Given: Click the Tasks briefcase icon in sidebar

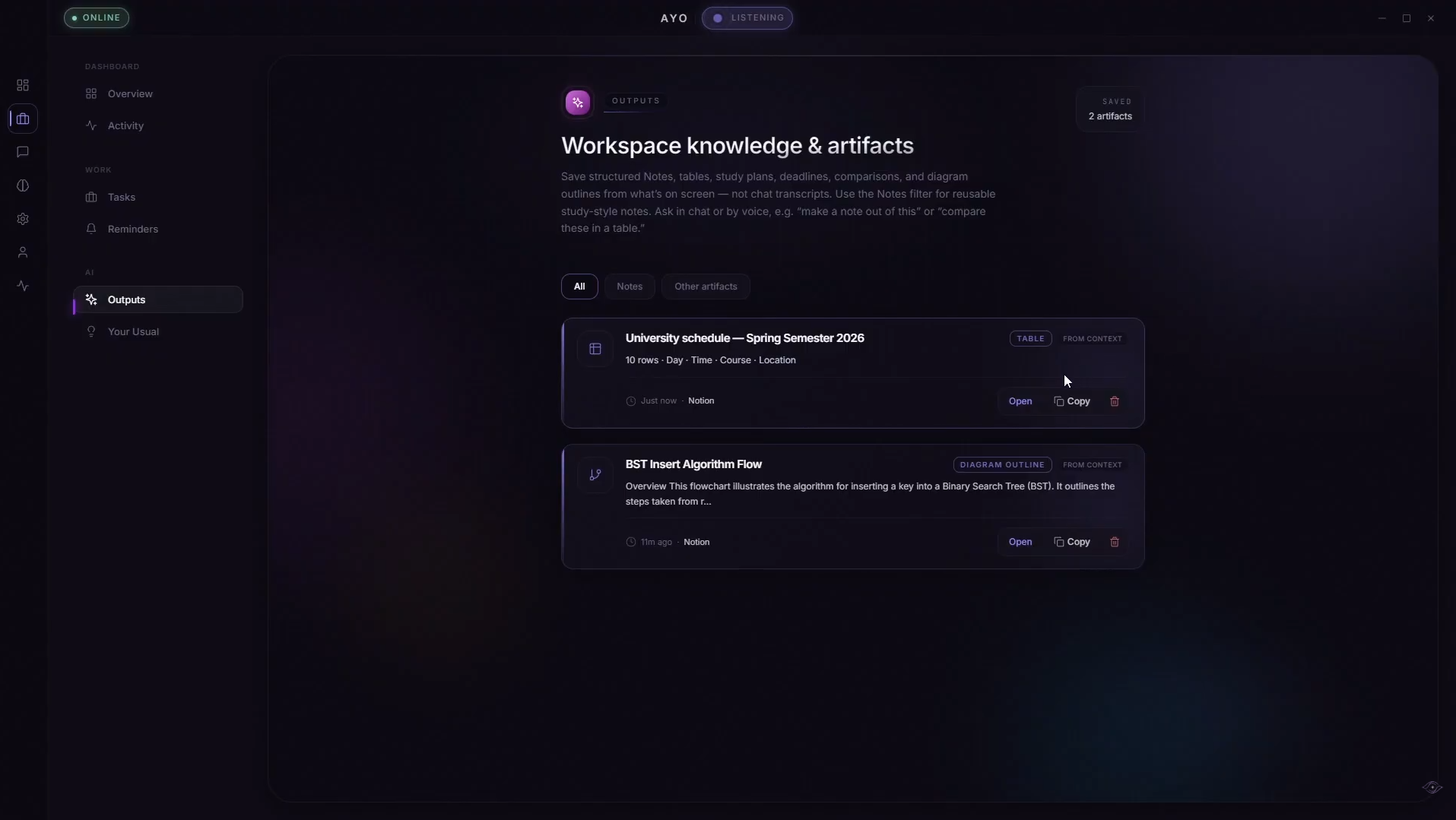Looking at the screenshot, I should pyautogui.click(x=91, y=197).
